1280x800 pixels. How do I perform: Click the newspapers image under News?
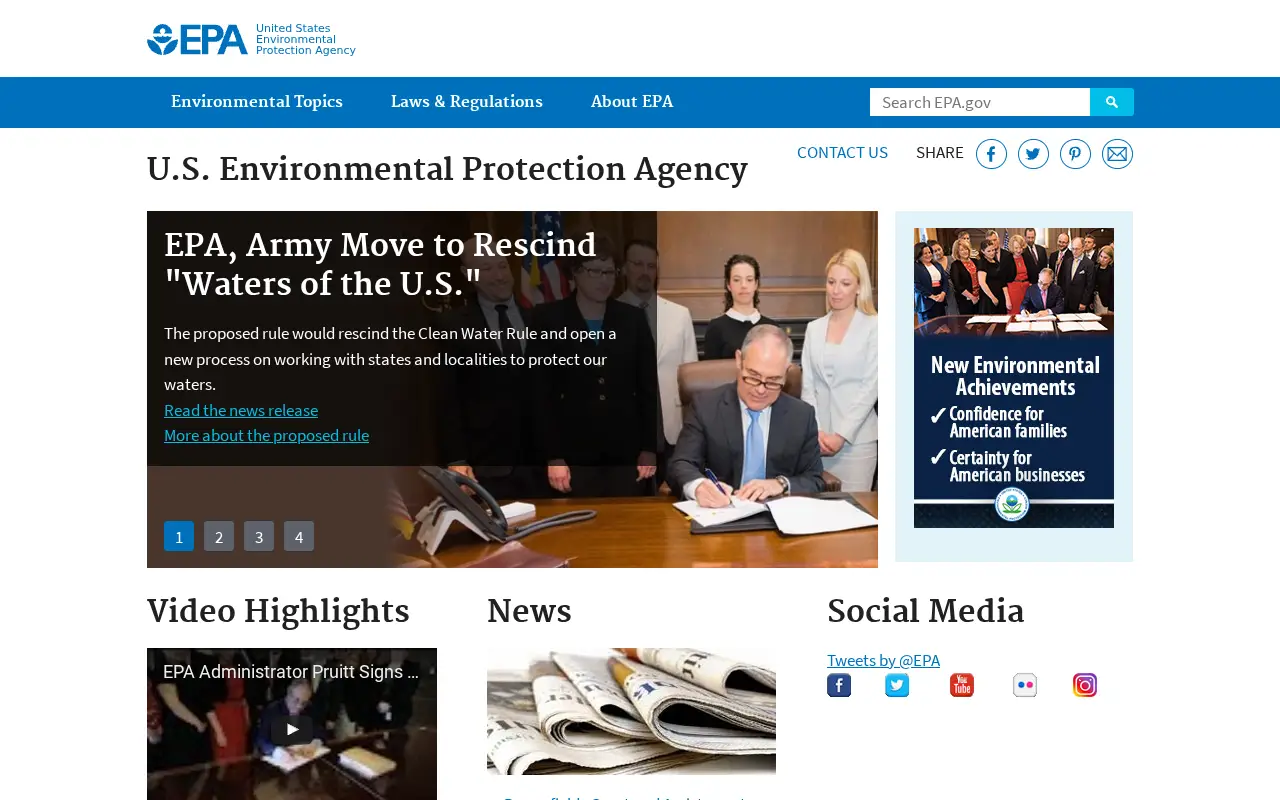631,711
